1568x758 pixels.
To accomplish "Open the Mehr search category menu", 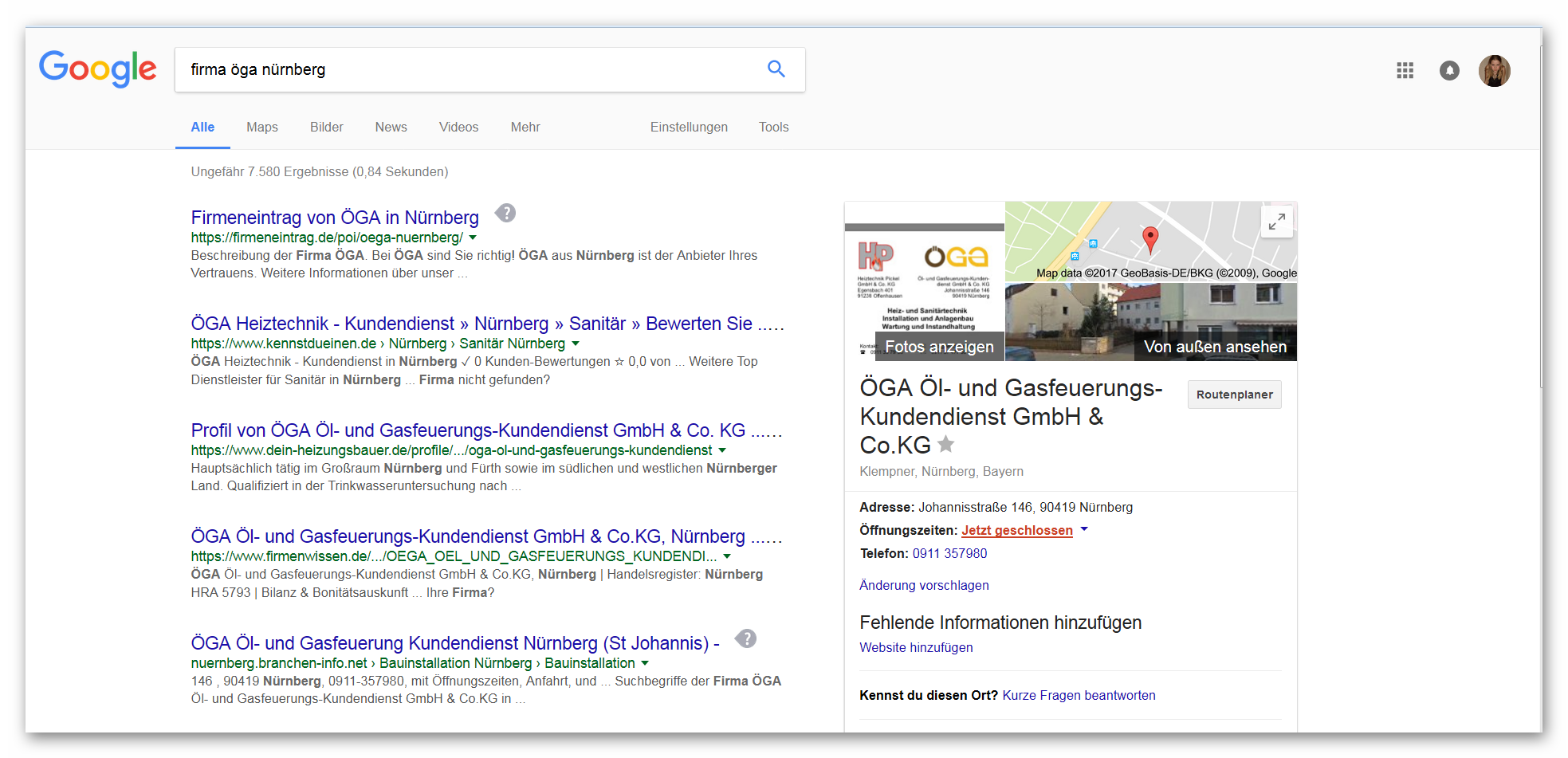I will point(525,128).
